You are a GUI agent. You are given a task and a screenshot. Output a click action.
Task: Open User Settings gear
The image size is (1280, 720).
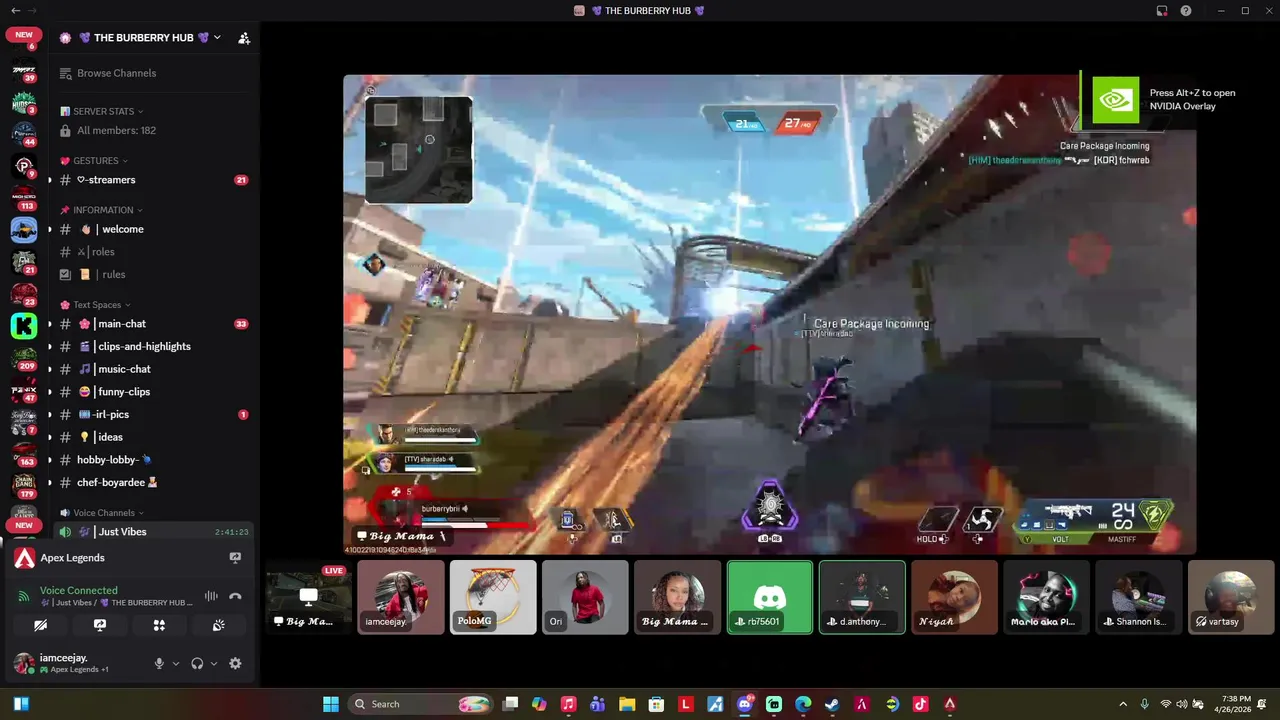click(235, 663)
